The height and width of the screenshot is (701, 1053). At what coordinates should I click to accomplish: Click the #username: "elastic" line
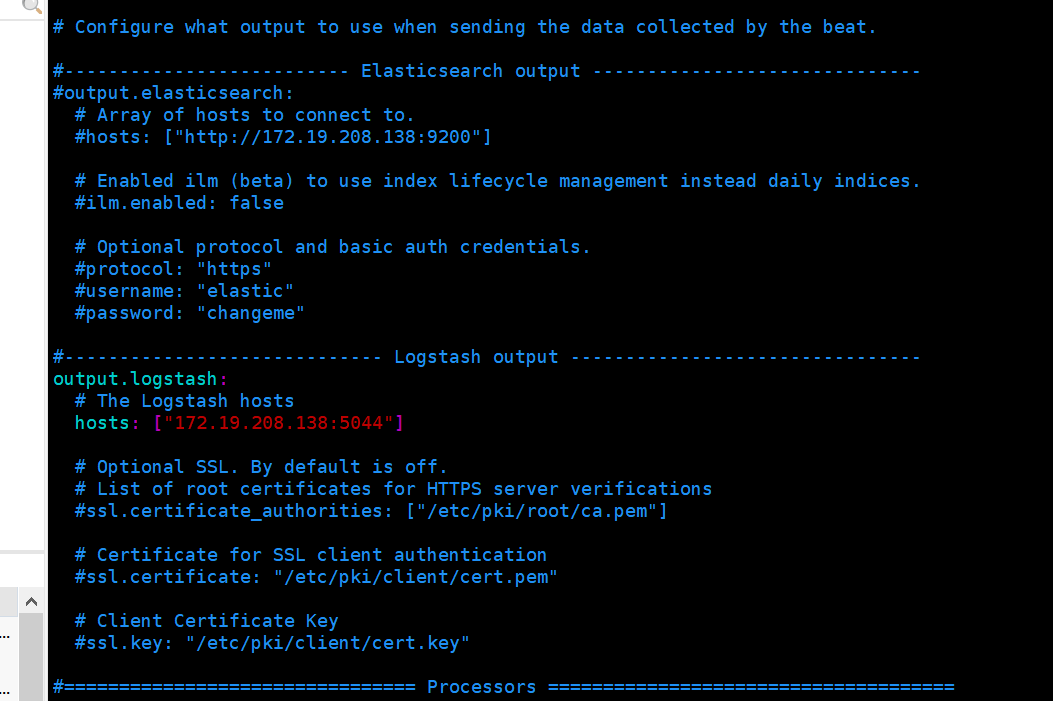[184, 291]
